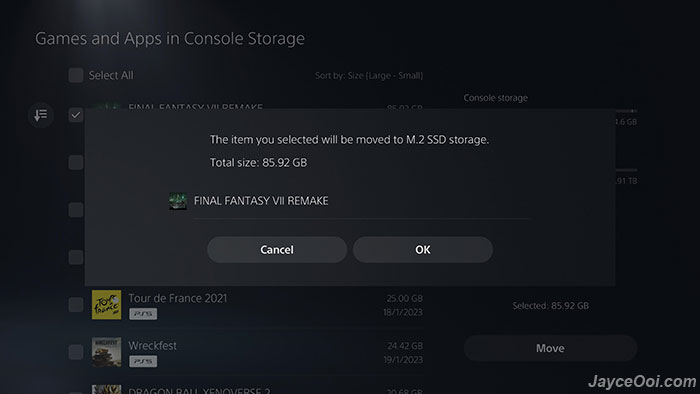Check the Select All checkbox
Screen dimensions: 700x394
[x=76, y=75]
